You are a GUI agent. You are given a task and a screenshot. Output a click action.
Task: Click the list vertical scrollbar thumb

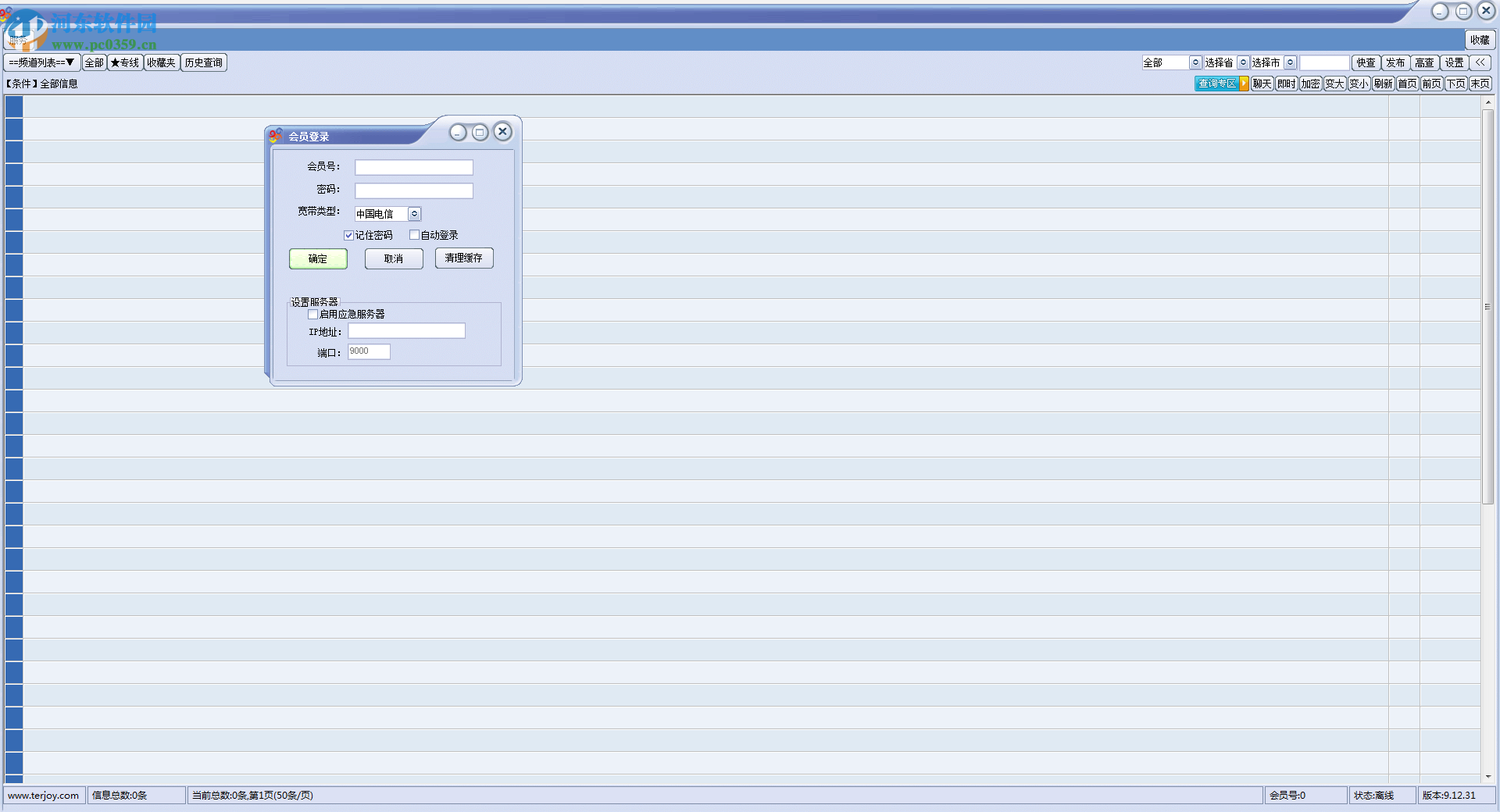click(1488, 307)
